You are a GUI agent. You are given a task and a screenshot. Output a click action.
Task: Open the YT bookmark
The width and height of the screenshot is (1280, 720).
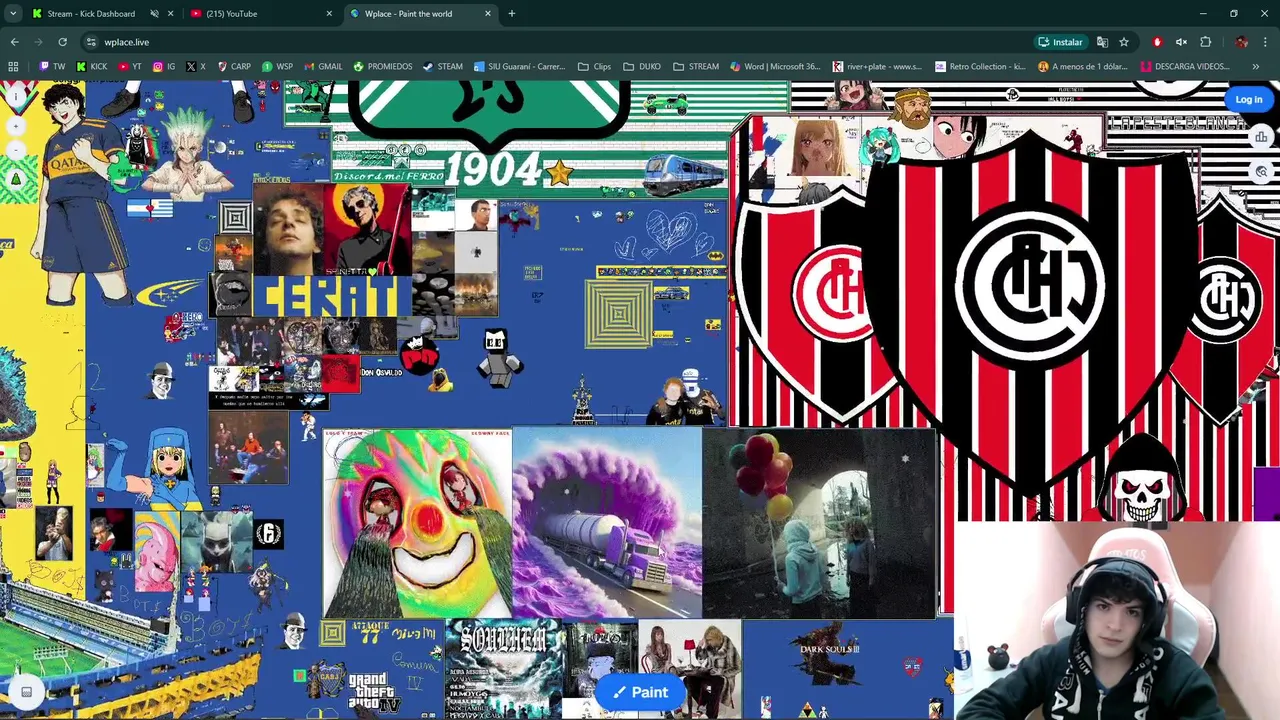pos(130,67)
